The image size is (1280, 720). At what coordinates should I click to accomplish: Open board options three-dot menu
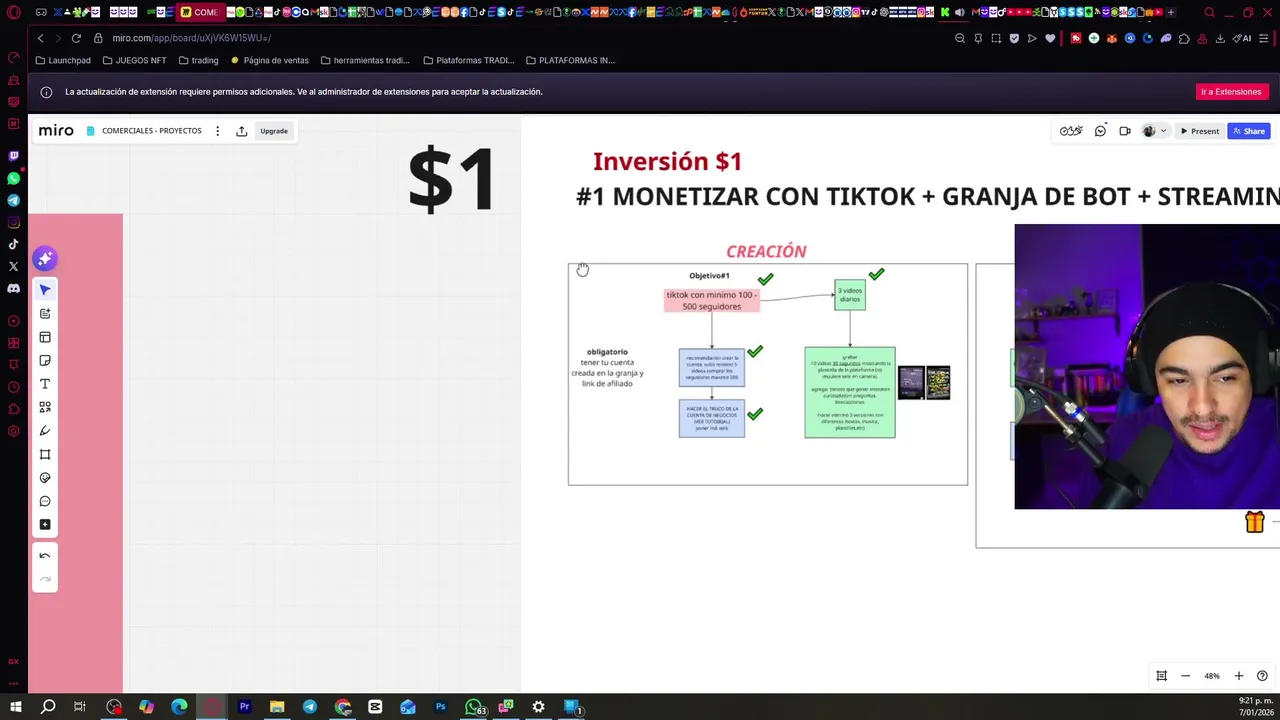pos(217,131)
